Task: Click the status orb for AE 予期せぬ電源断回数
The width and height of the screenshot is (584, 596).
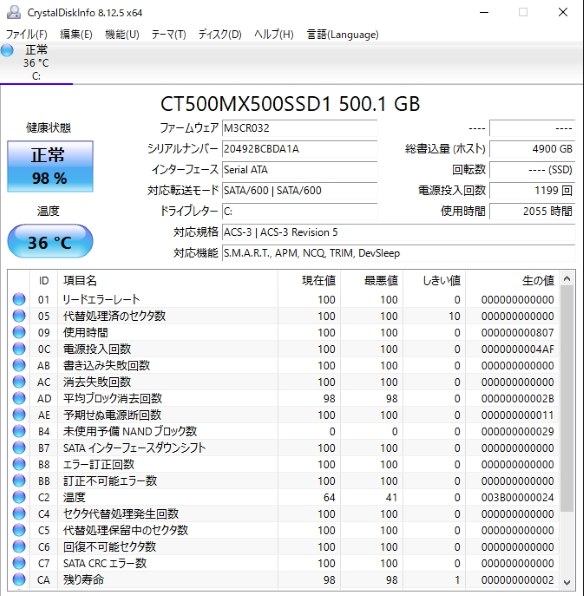Action: pyautogui.click(x=19, y=415)
